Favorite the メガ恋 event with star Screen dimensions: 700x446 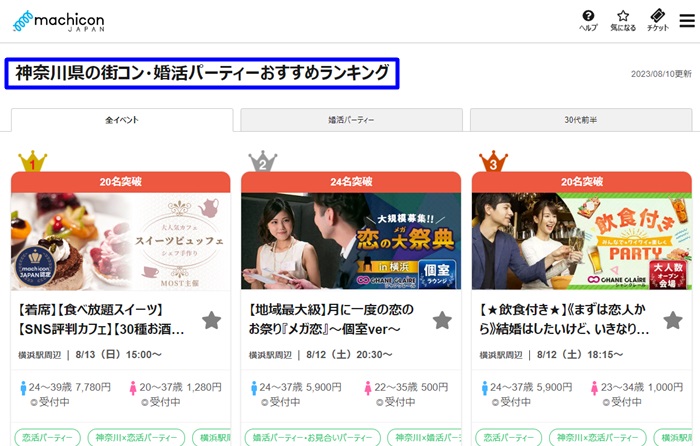point(442,320)
